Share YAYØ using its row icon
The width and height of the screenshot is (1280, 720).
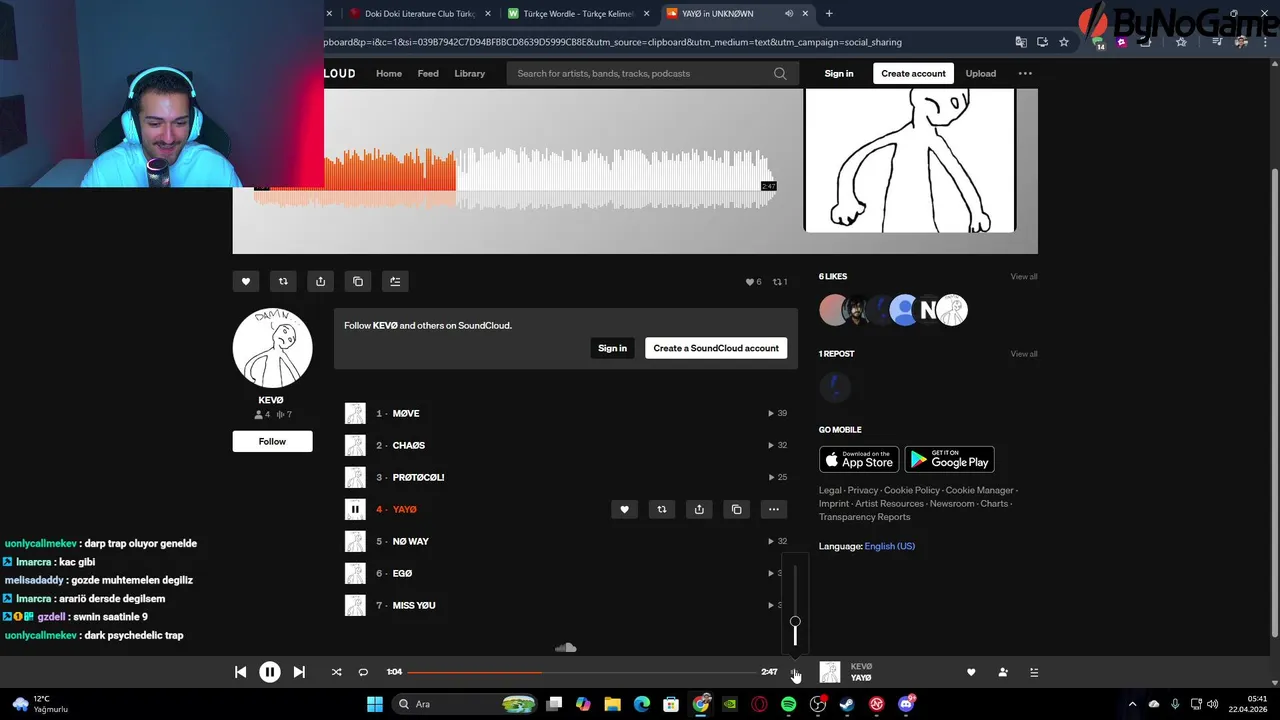[x=699, y=509]
